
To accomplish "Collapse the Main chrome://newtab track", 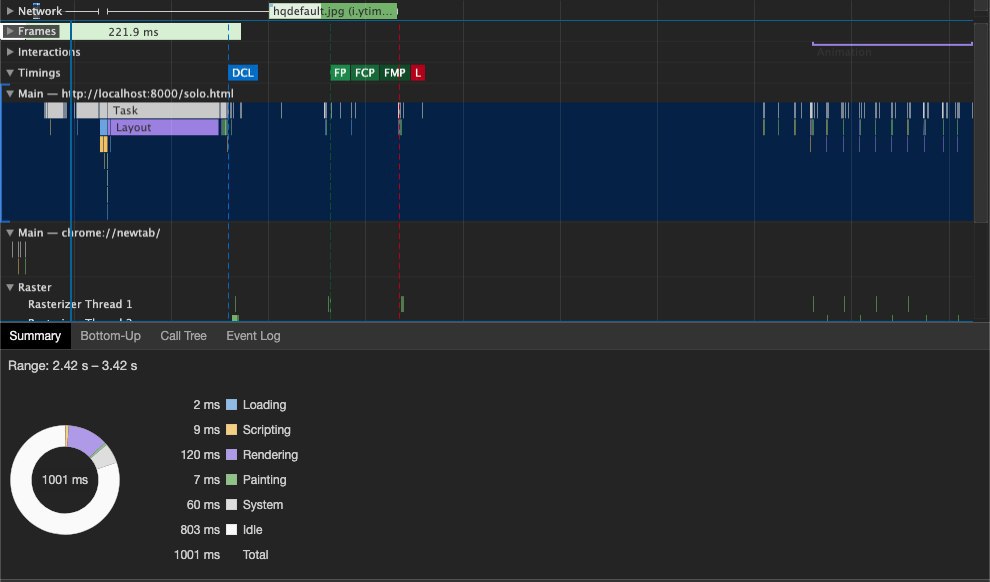I will 10,232.
